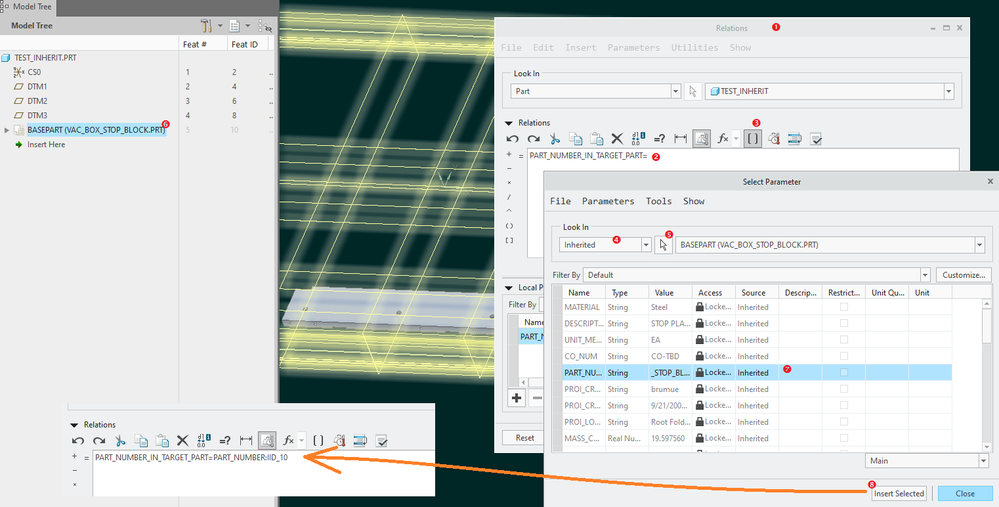Expand the BASEPART tree node
Viewport: 999px width, 507px height.
tap(8, 130)
